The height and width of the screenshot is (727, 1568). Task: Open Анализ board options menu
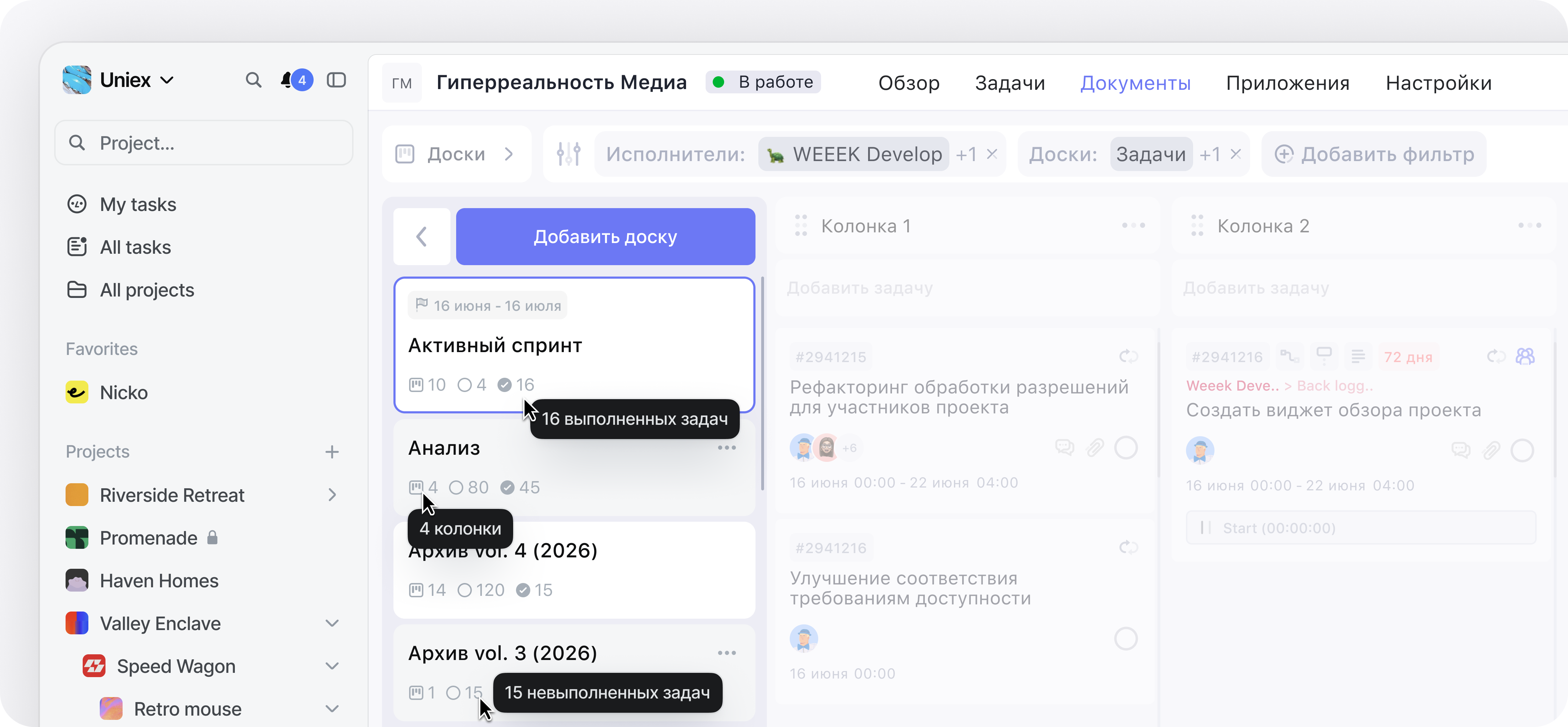coord(727,448)
